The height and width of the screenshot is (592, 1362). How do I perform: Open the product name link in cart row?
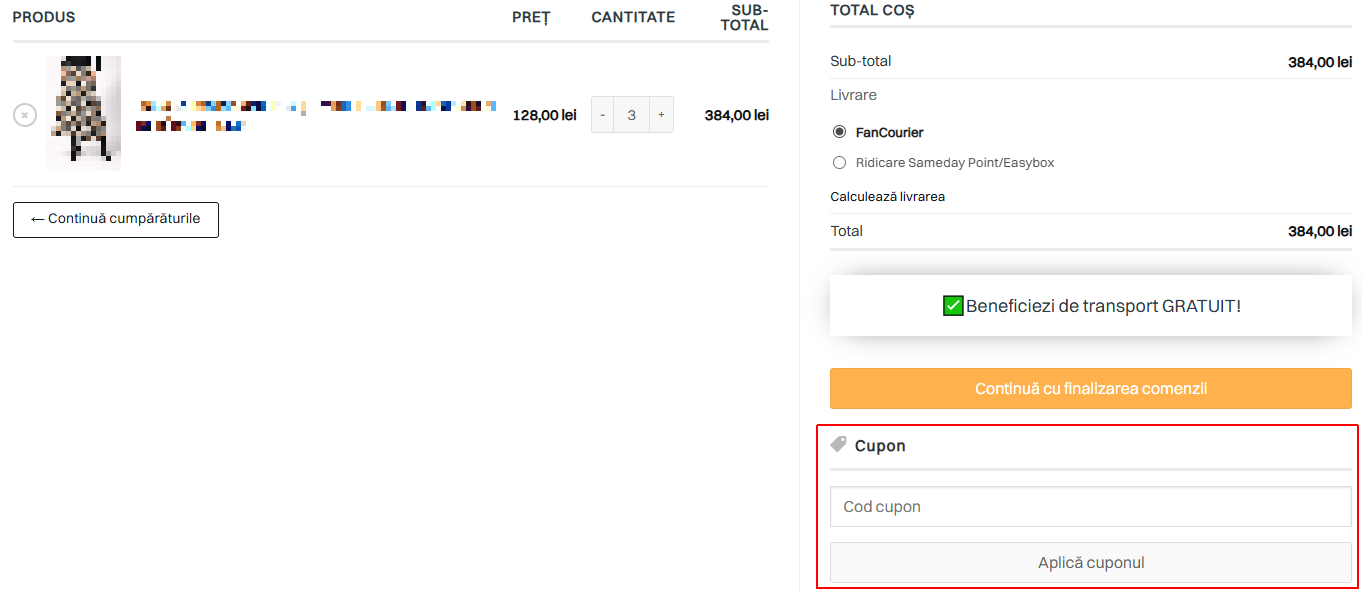click(316, 115)
